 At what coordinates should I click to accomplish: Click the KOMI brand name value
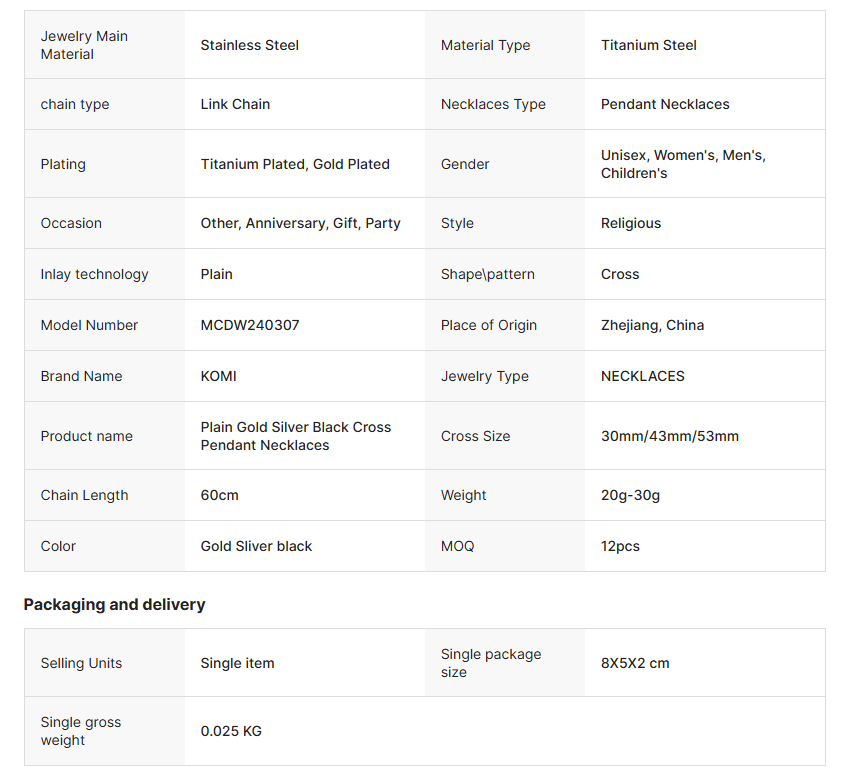[219, 376]
